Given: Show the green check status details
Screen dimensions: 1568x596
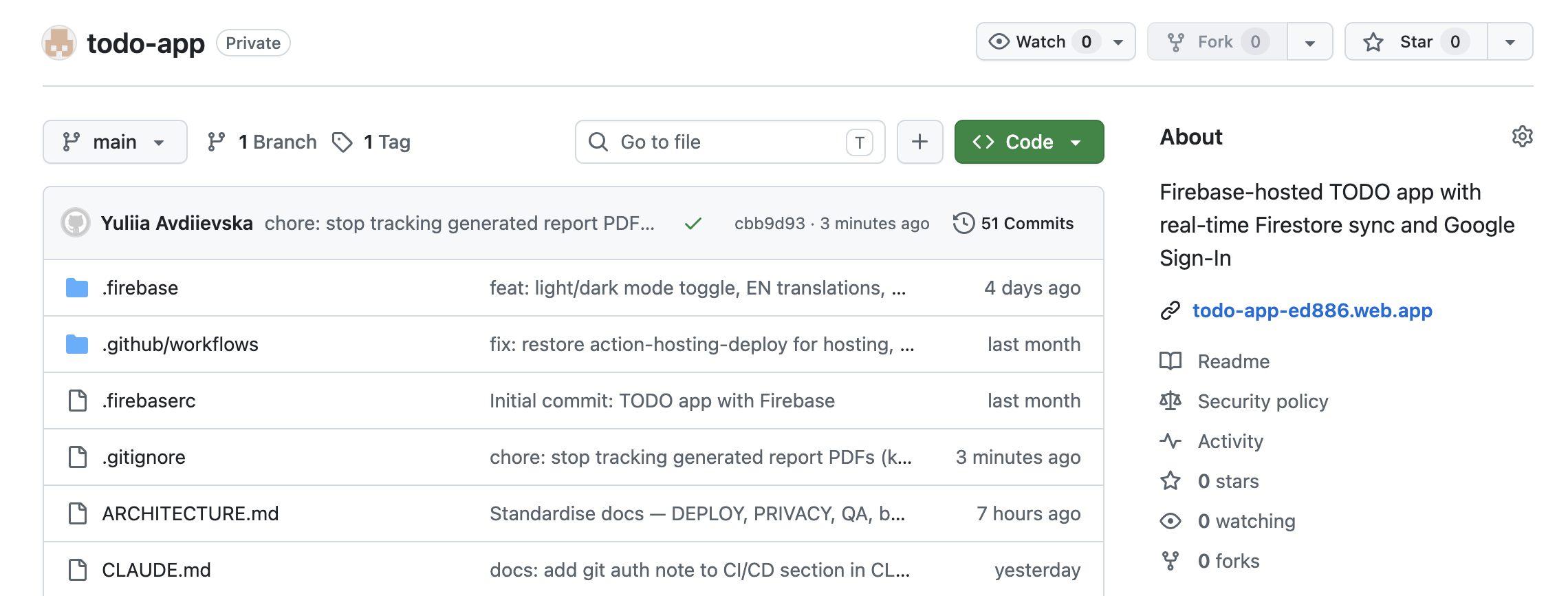Looking at the screenshot, I should [693, 223].
